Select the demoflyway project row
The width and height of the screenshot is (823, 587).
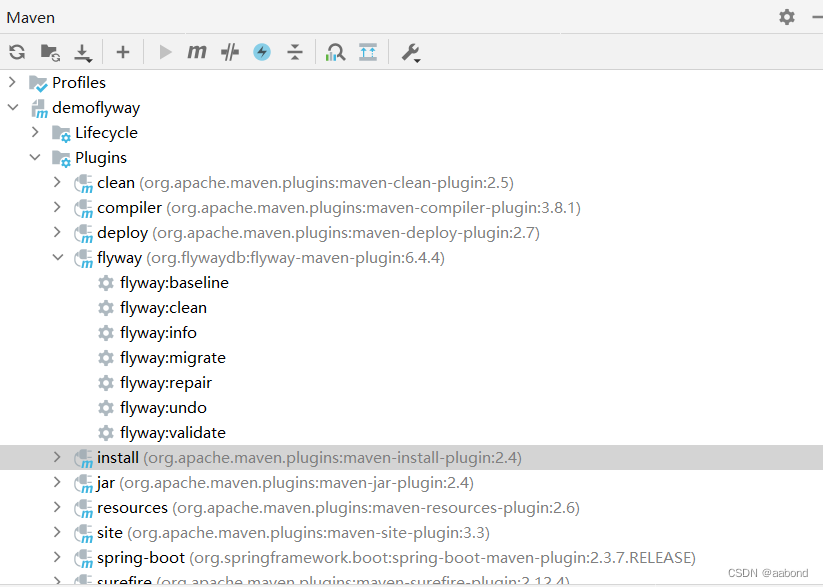(412, 108)
